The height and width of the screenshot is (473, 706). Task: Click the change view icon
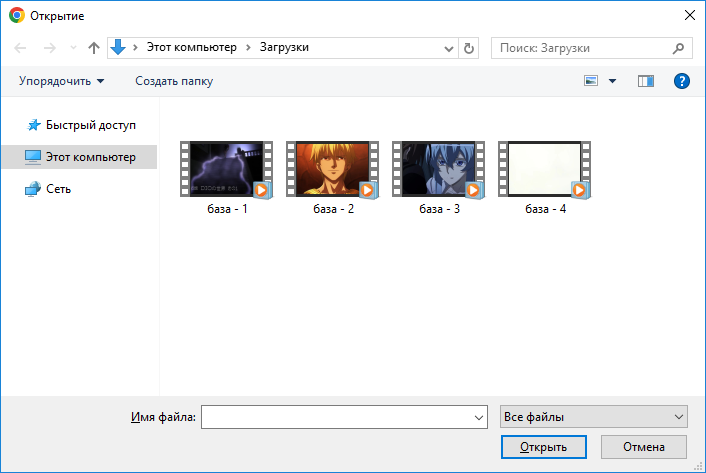click(x=591, y=81)
